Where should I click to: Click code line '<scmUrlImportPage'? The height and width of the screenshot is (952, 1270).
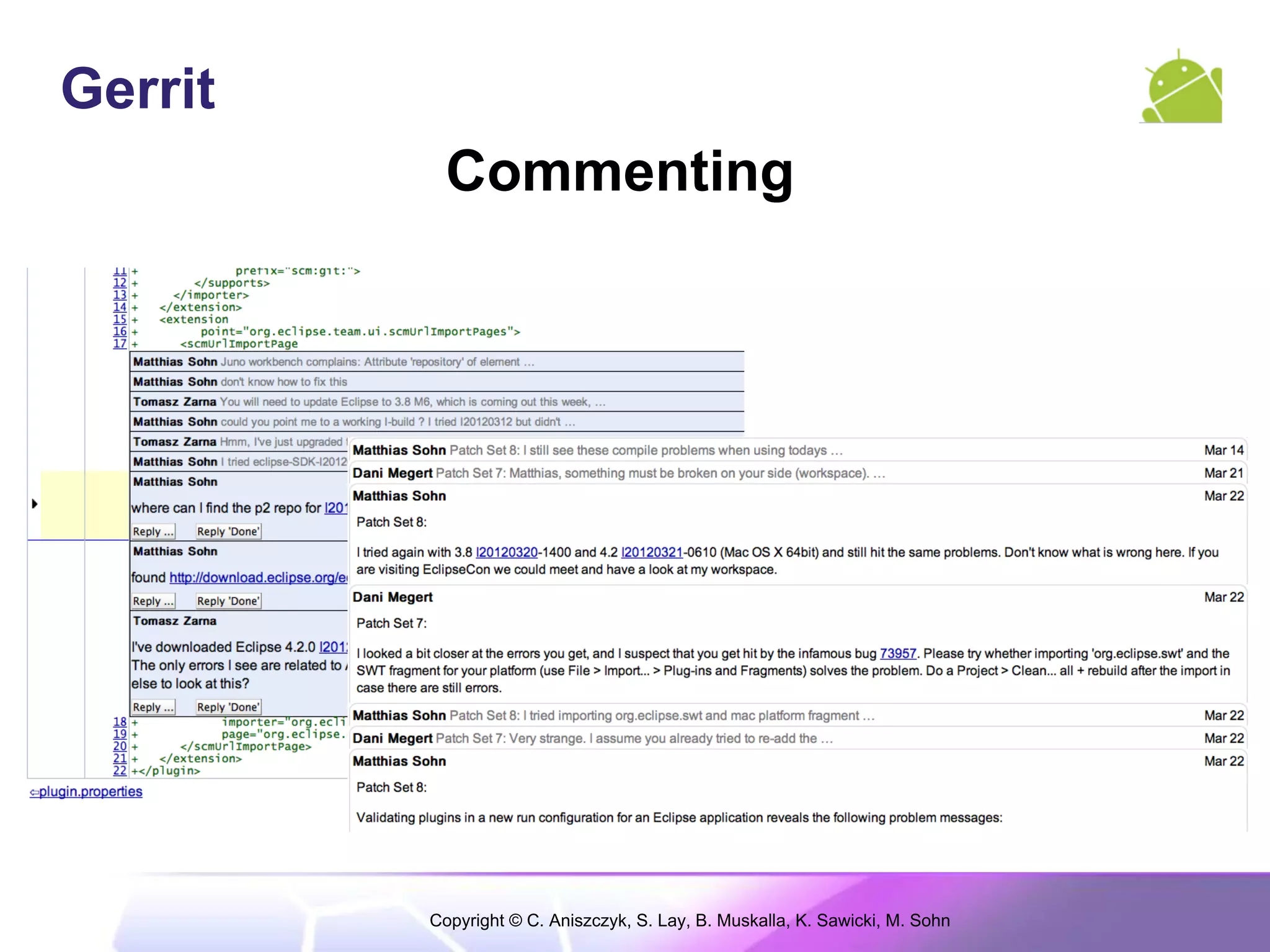239,344
